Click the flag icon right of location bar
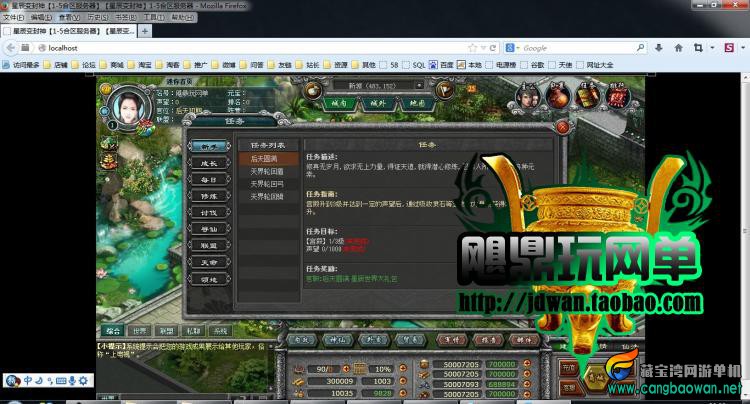The height and width of the screenshot is (404, 750). click(444, 90)
